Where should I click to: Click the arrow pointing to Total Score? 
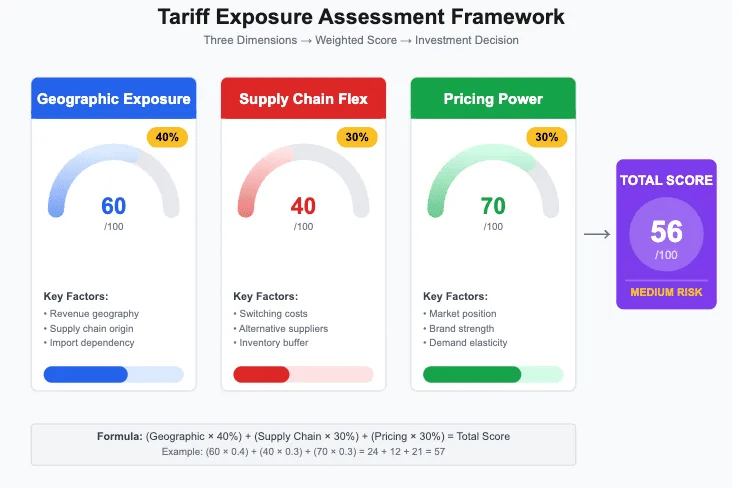click(596, 234)
